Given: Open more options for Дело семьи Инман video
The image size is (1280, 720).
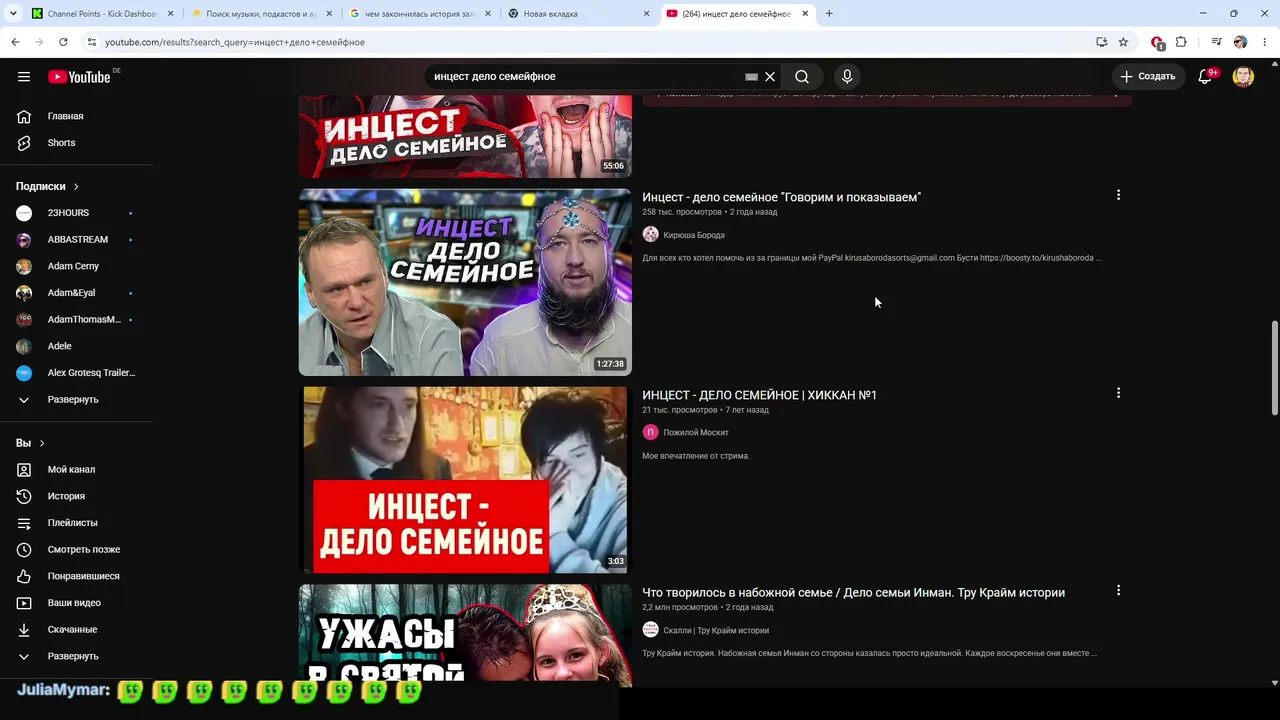Looking at the screenshot, I should click(1118, 591).
